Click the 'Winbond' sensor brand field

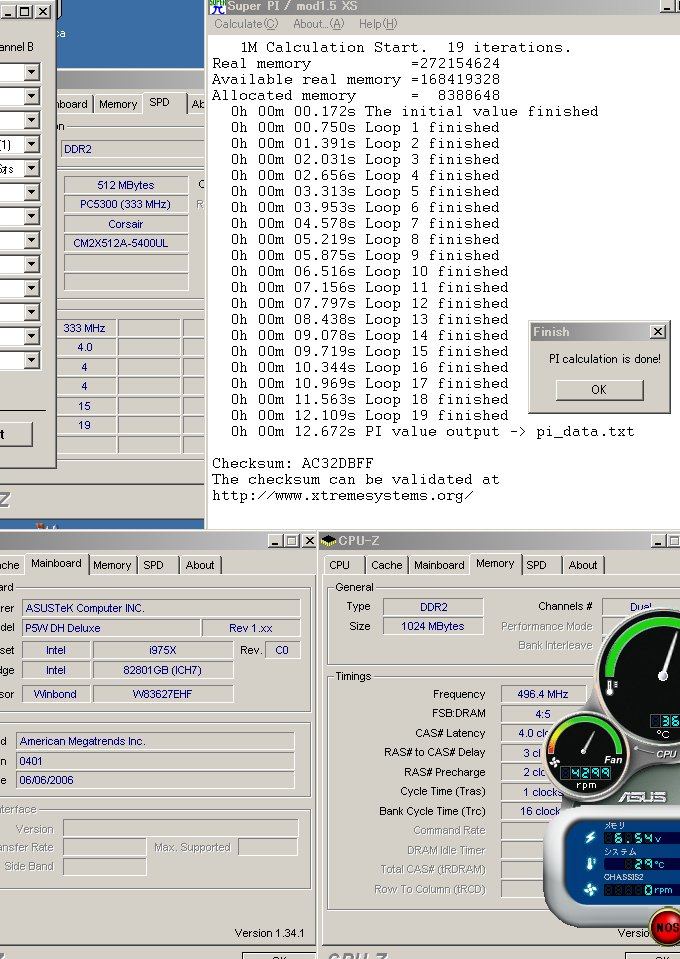click(56, 694)
